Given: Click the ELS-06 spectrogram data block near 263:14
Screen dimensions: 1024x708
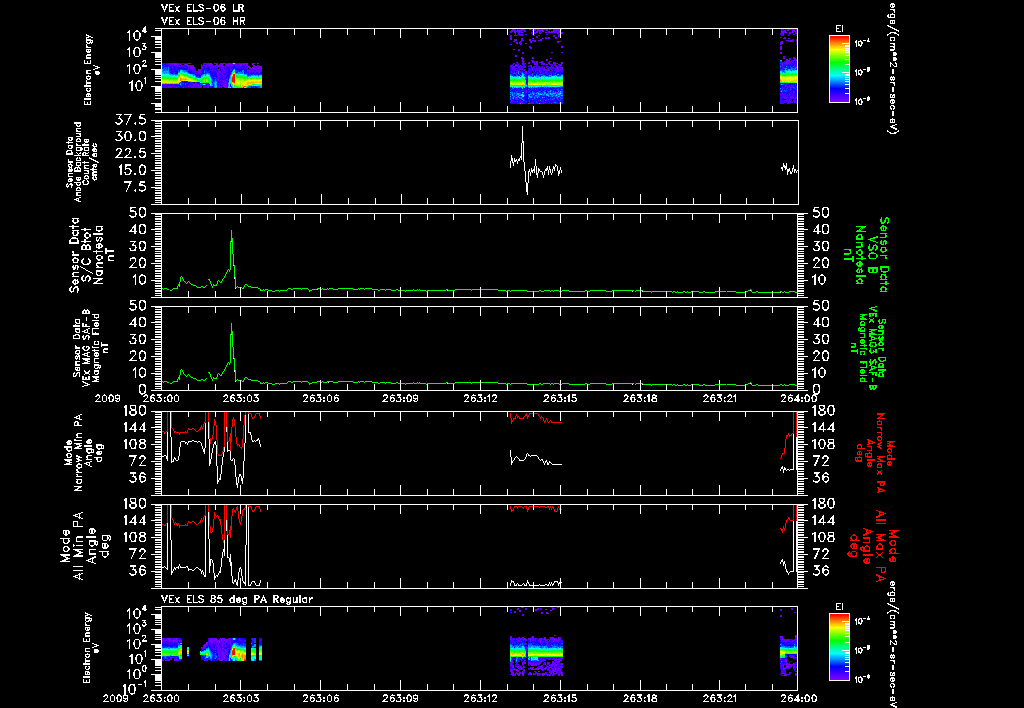Looking at the screenshot, I should coord(536,67).
